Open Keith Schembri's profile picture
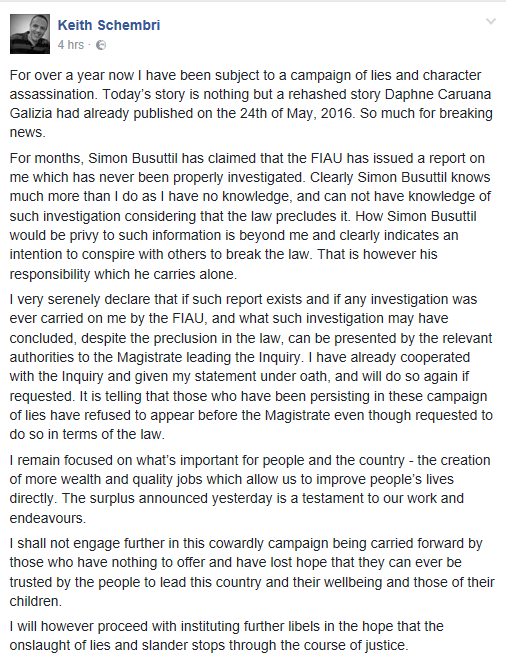The image size is (506, 660). point(30,34)
